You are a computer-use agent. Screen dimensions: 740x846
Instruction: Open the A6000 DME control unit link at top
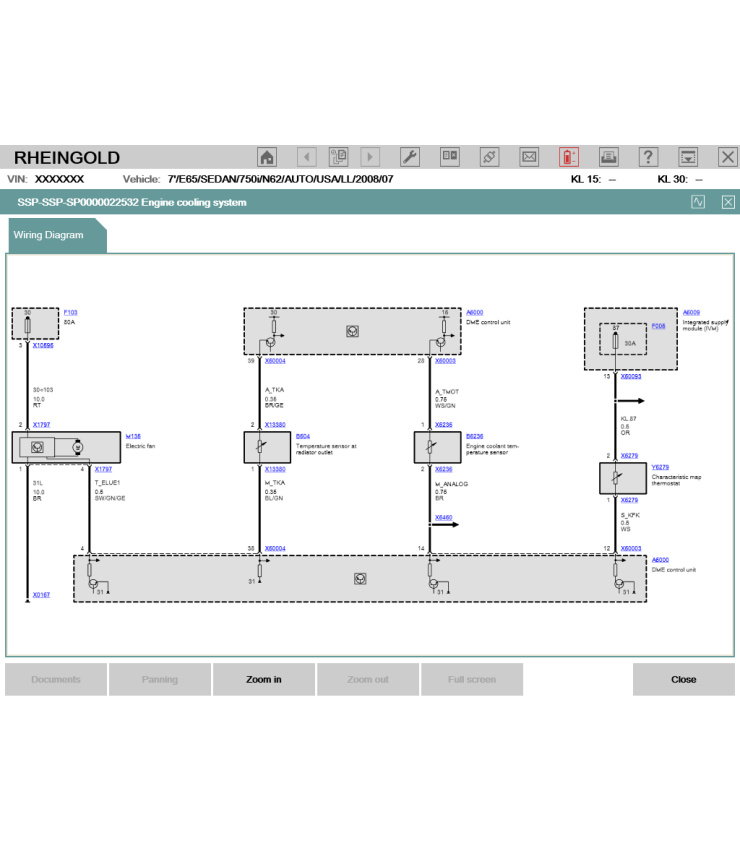click(474, 313)
